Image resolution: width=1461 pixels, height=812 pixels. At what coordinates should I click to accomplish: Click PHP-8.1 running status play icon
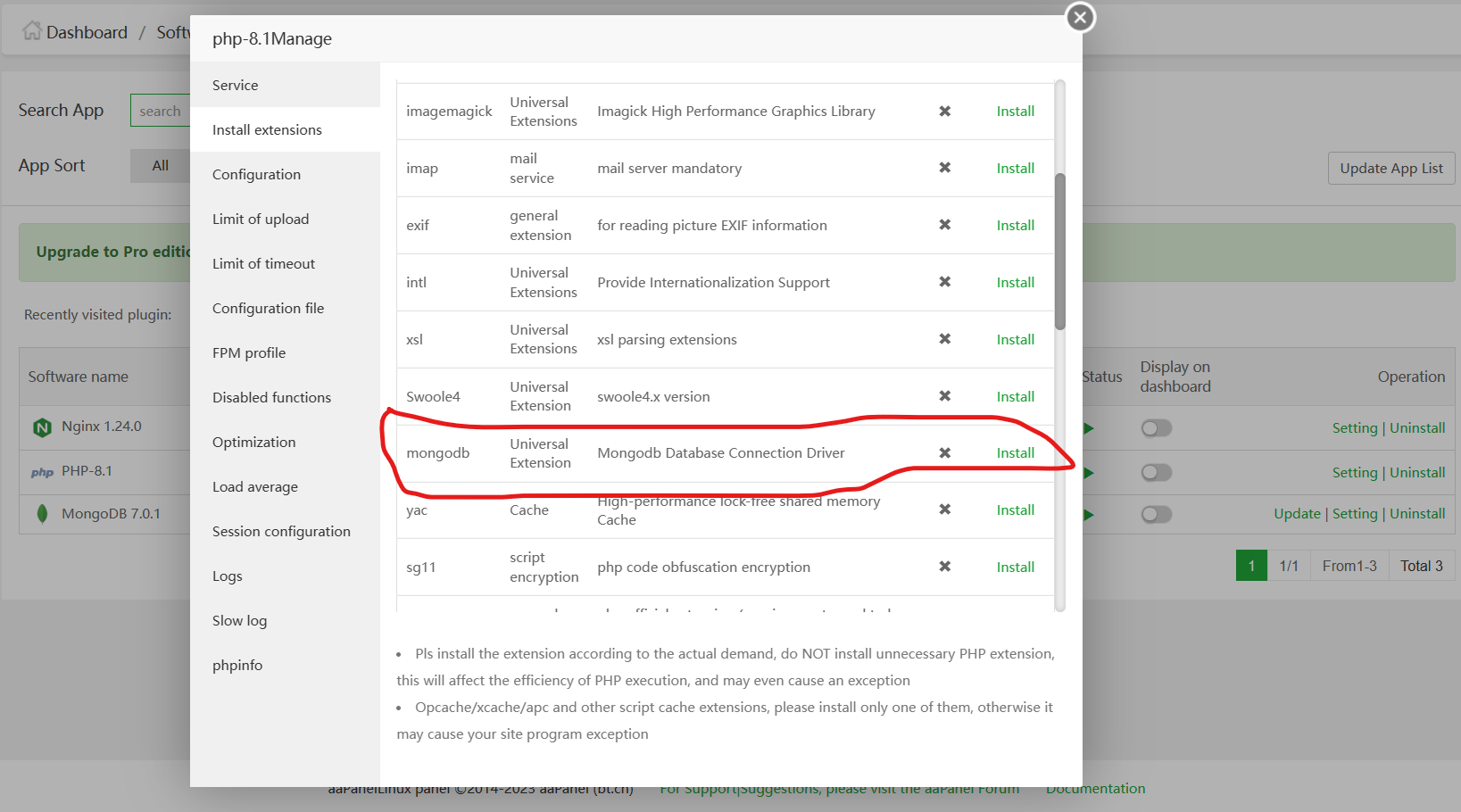pyautogui.click(x=1089, y=472)
